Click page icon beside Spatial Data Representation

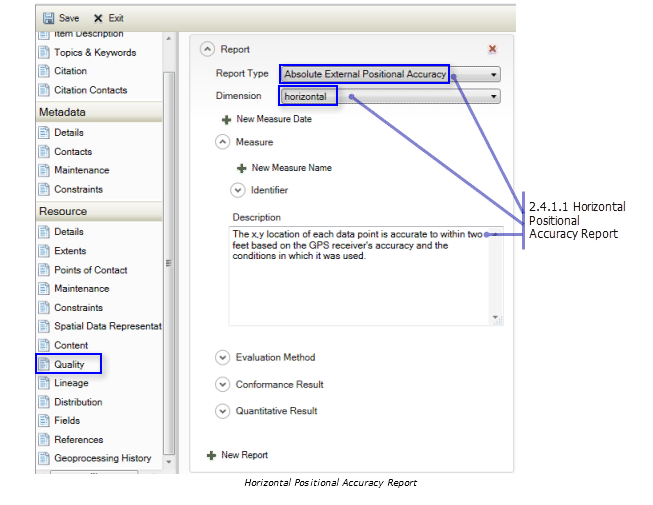44,326
